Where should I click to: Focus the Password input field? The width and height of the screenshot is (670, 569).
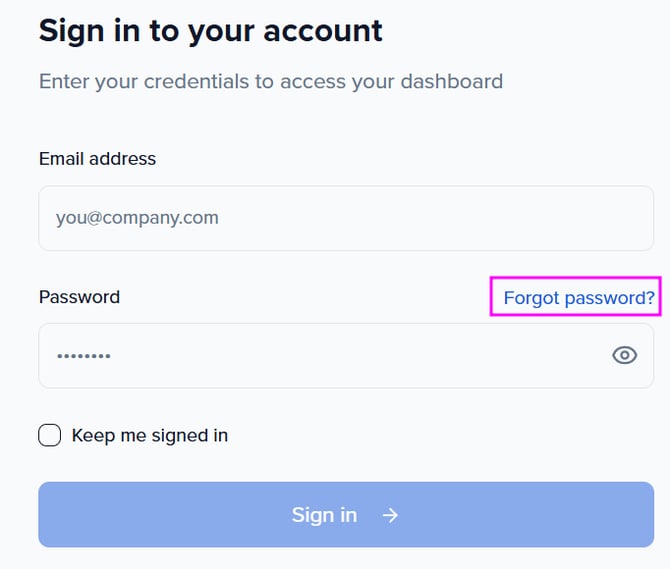tap(320, 355)
